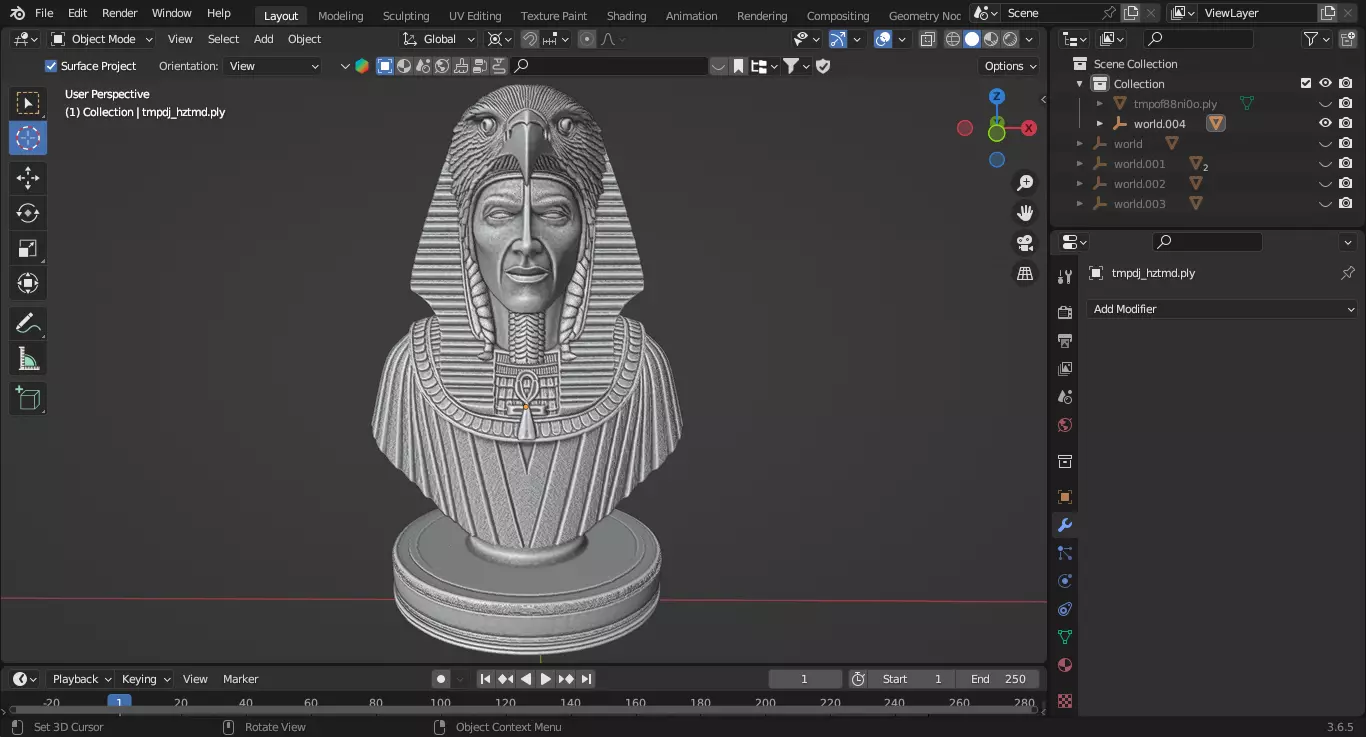Open the Particles properties tab
The width and height of the screenshot is (1366, 737).
pyautogui.click(x=1065, y=553)
